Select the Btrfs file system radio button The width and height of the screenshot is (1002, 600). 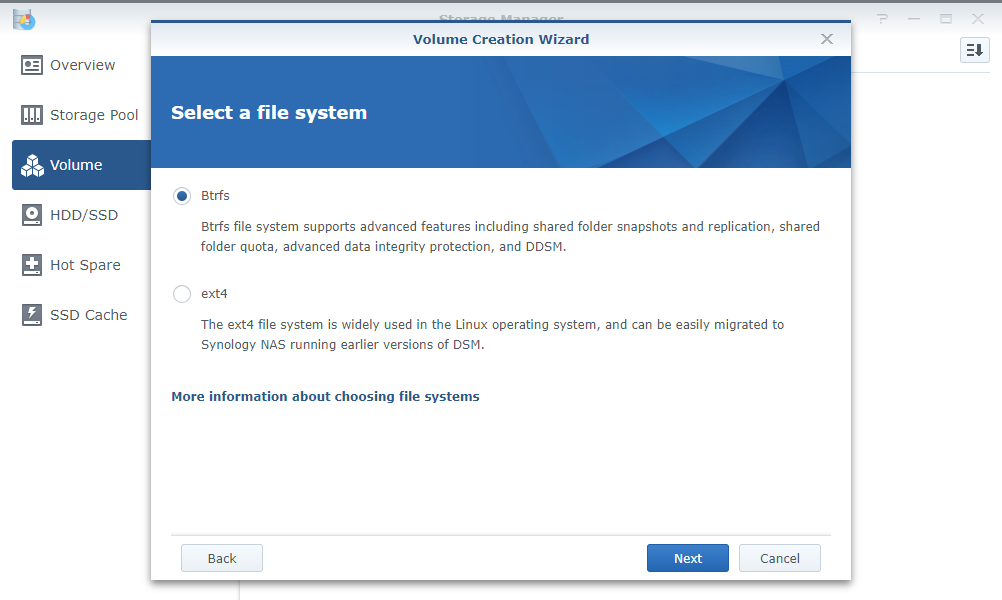(x=182, y=196)
